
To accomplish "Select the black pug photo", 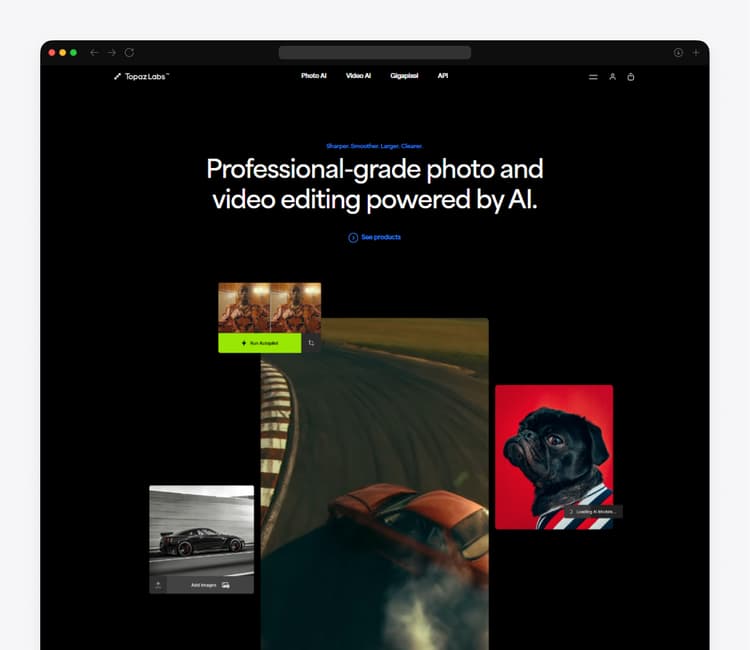I will (x=553, y=455).
